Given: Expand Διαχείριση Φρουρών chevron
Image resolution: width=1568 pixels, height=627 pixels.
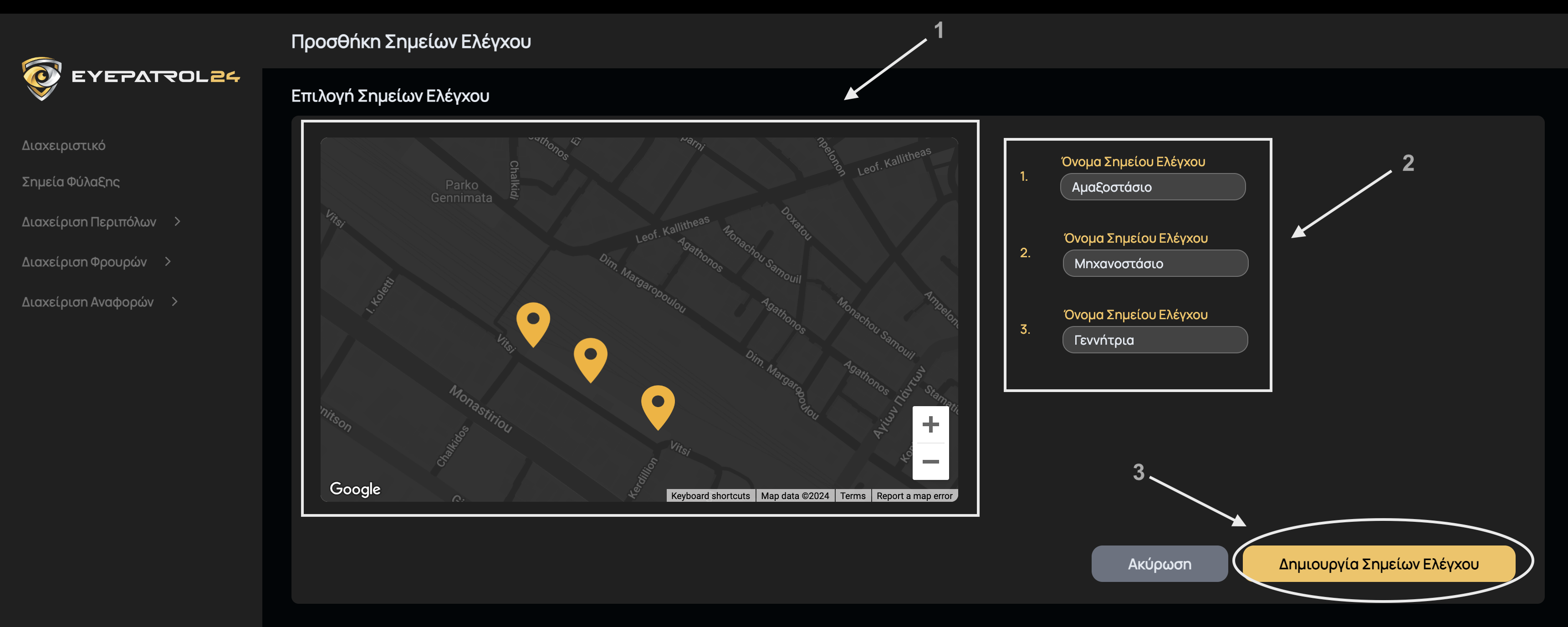Looking at the screenshot, I should pos(168,262).
